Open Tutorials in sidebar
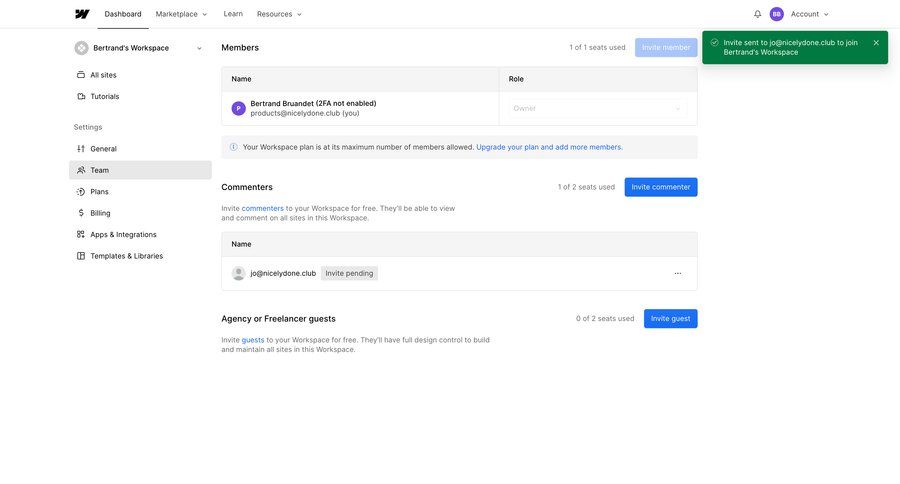900x484 pixels. (x=140, y=96)
